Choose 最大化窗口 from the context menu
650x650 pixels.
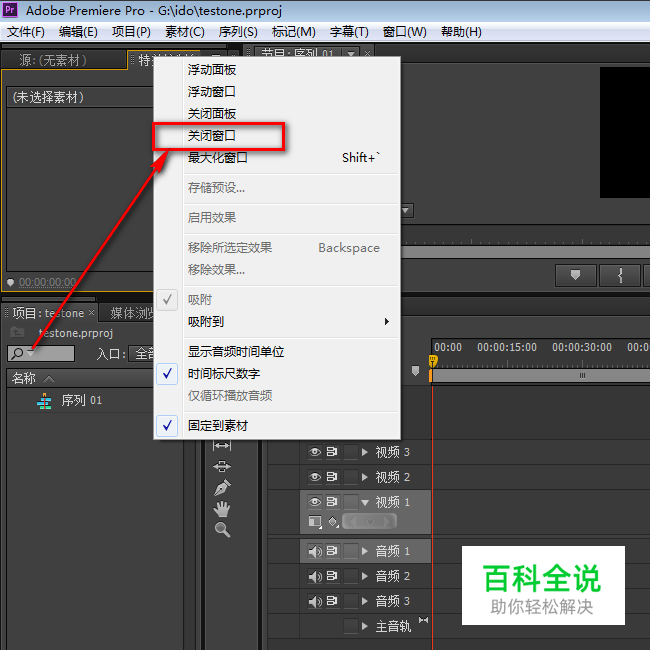coord(277,158)
